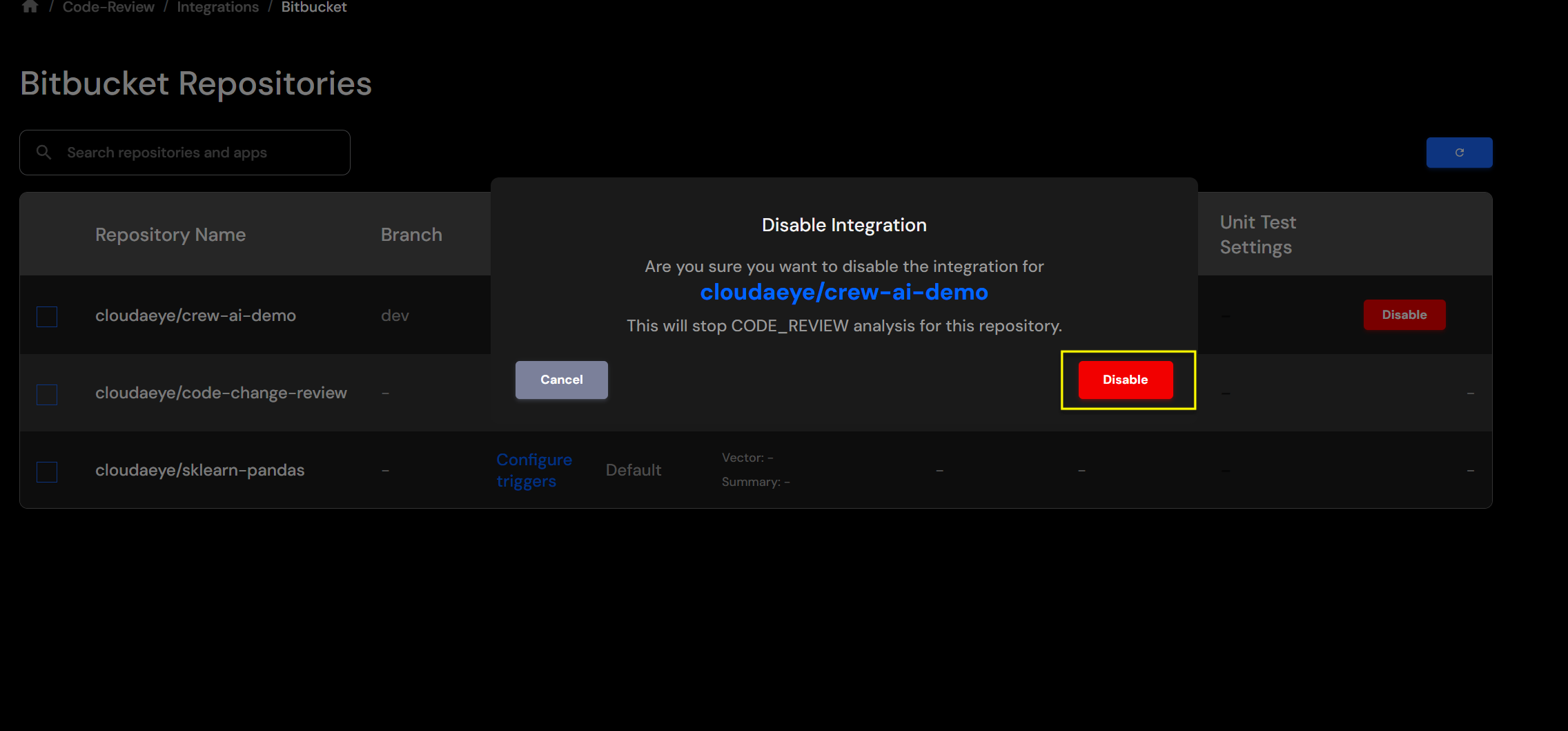This screenshot has width=1568, height=731.
Task: Click the Branch column header
Action: [411, 234]
